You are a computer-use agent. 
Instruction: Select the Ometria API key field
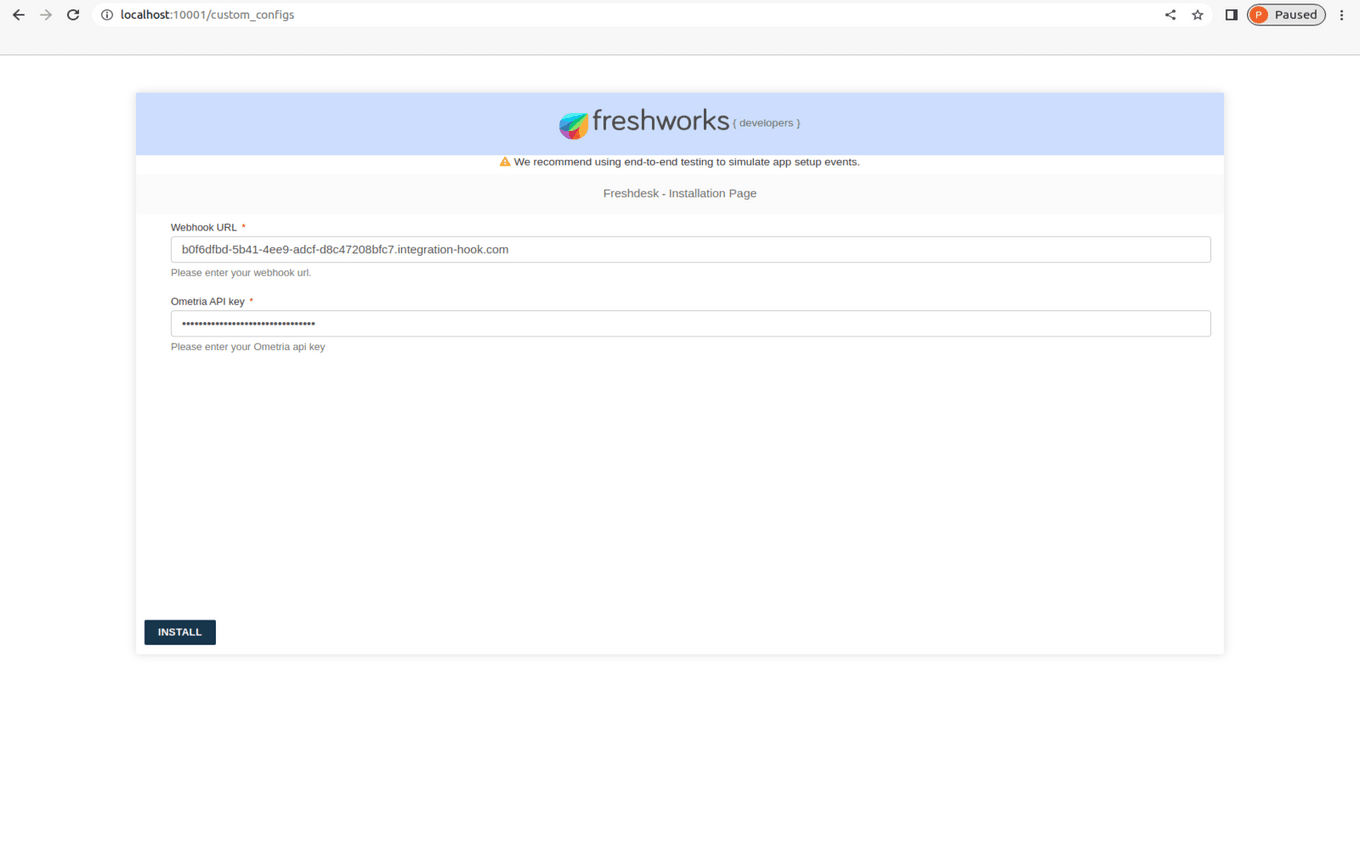pyautogui.click(x=690, y=323)
